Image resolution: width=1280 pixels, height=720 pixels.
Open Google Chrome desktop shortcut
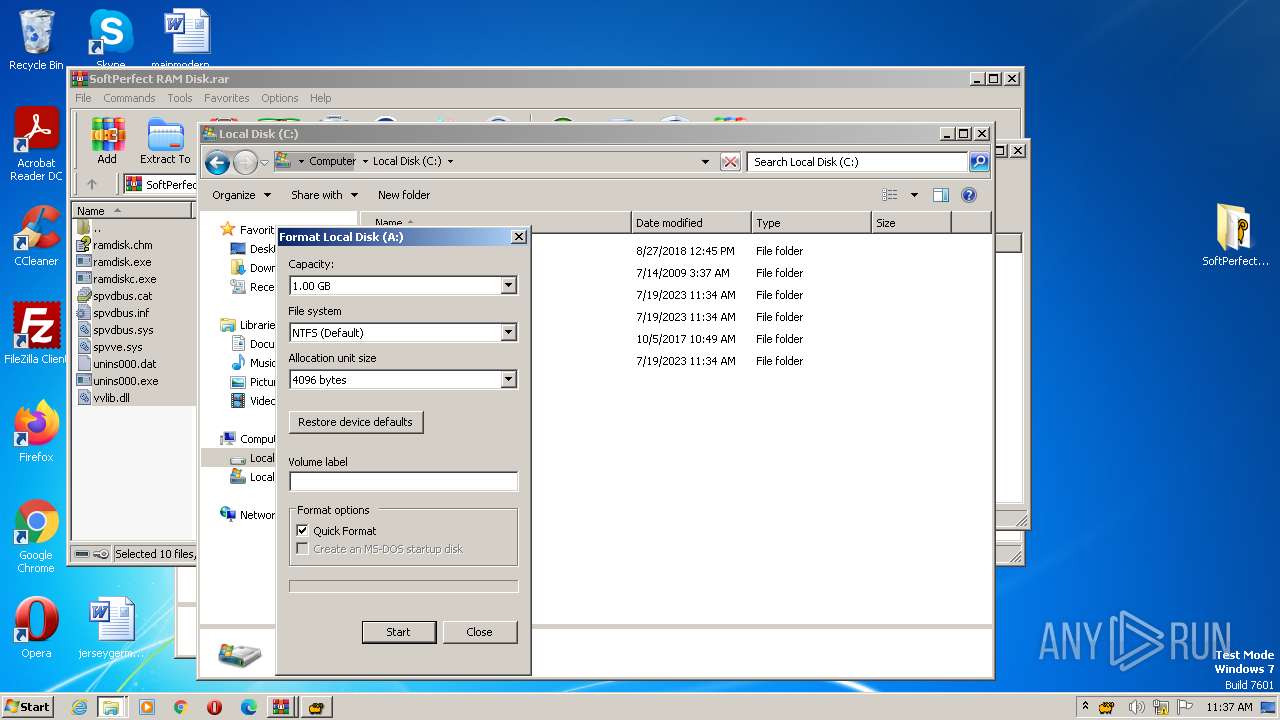click(x=36, y=537)
